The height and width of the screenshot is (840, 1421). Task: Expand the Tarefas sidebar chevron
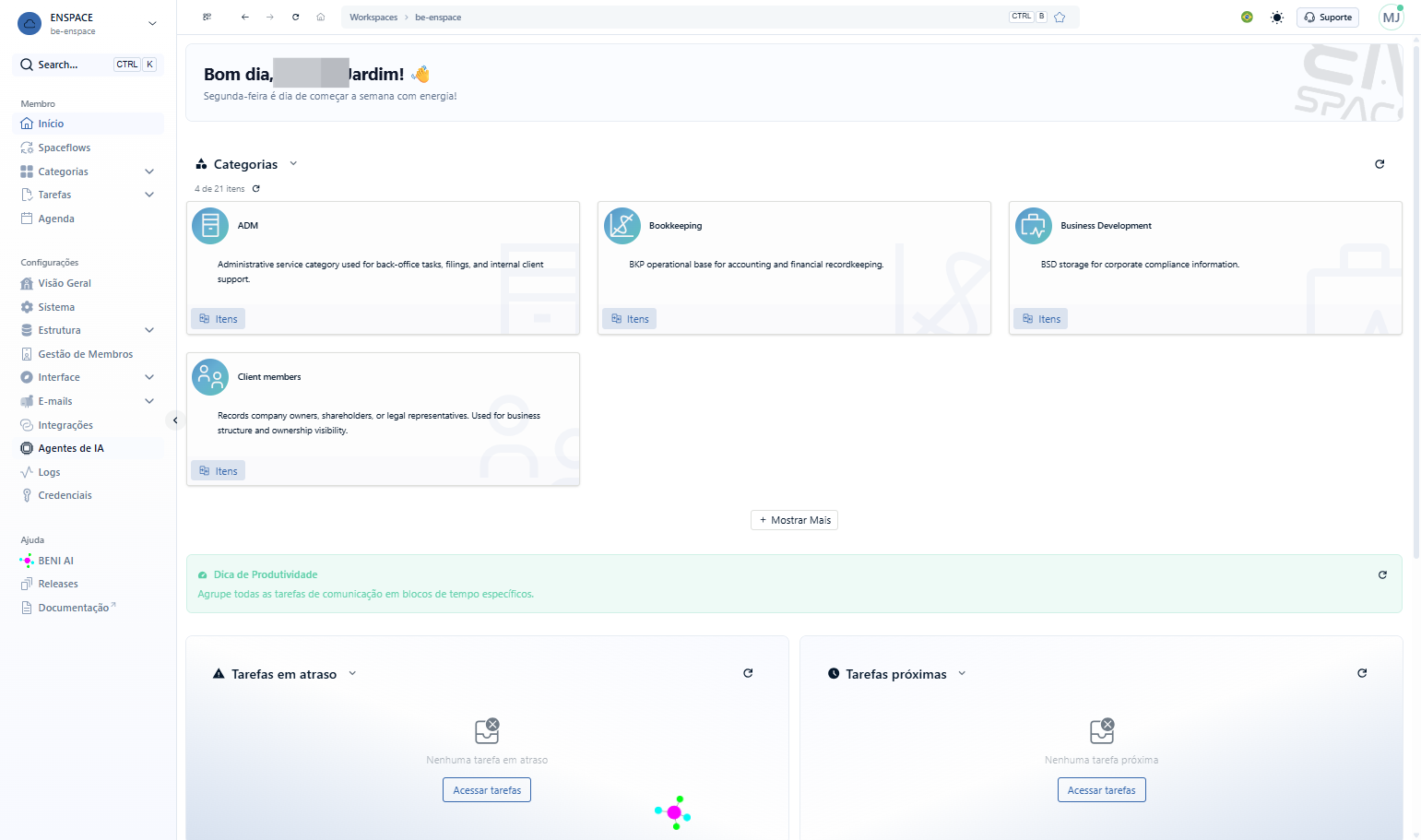tap(149, 195)
